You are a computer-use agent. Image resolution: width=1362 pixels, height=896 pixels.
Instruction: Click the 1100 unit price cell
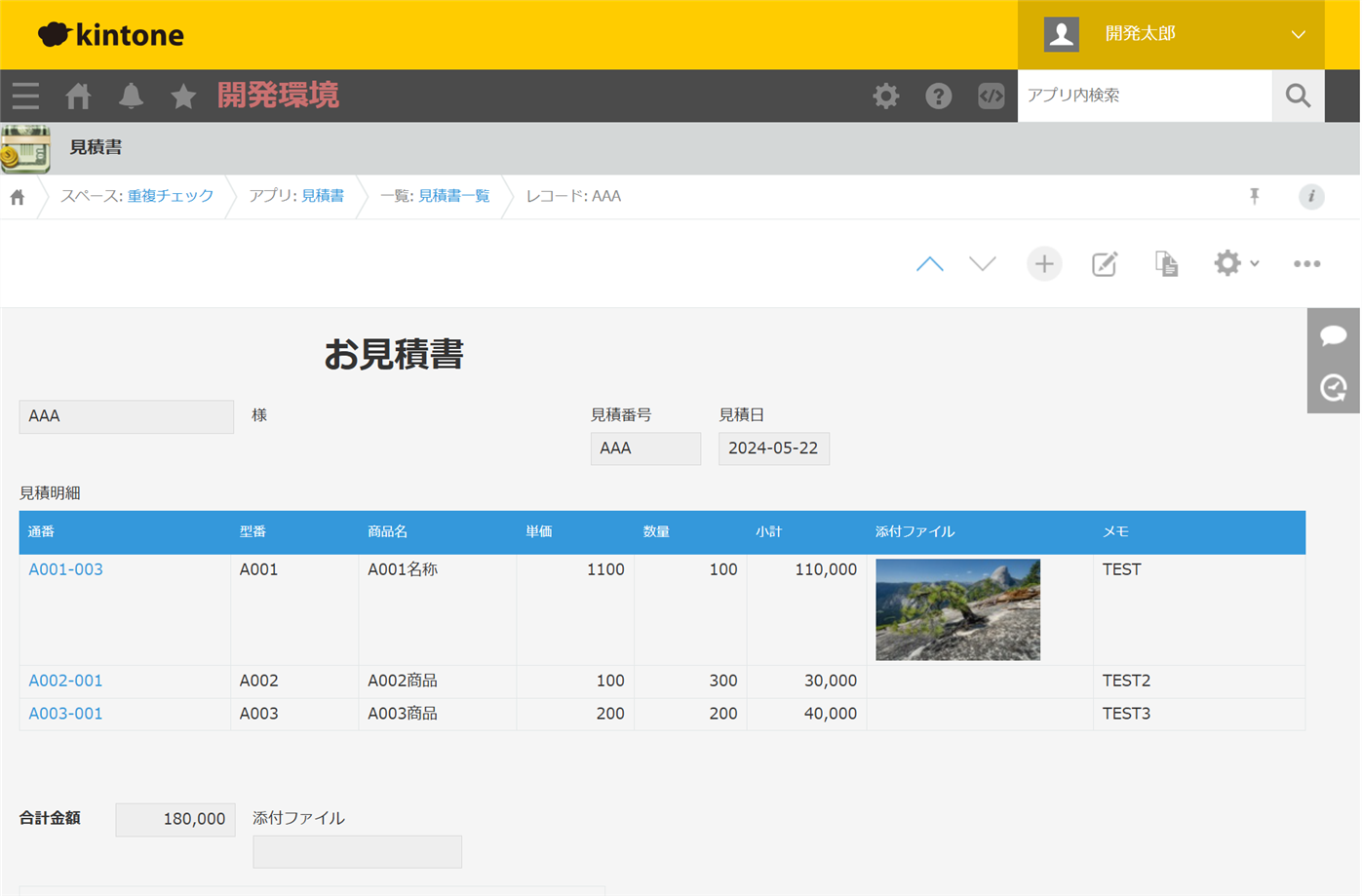click(575, 610)
